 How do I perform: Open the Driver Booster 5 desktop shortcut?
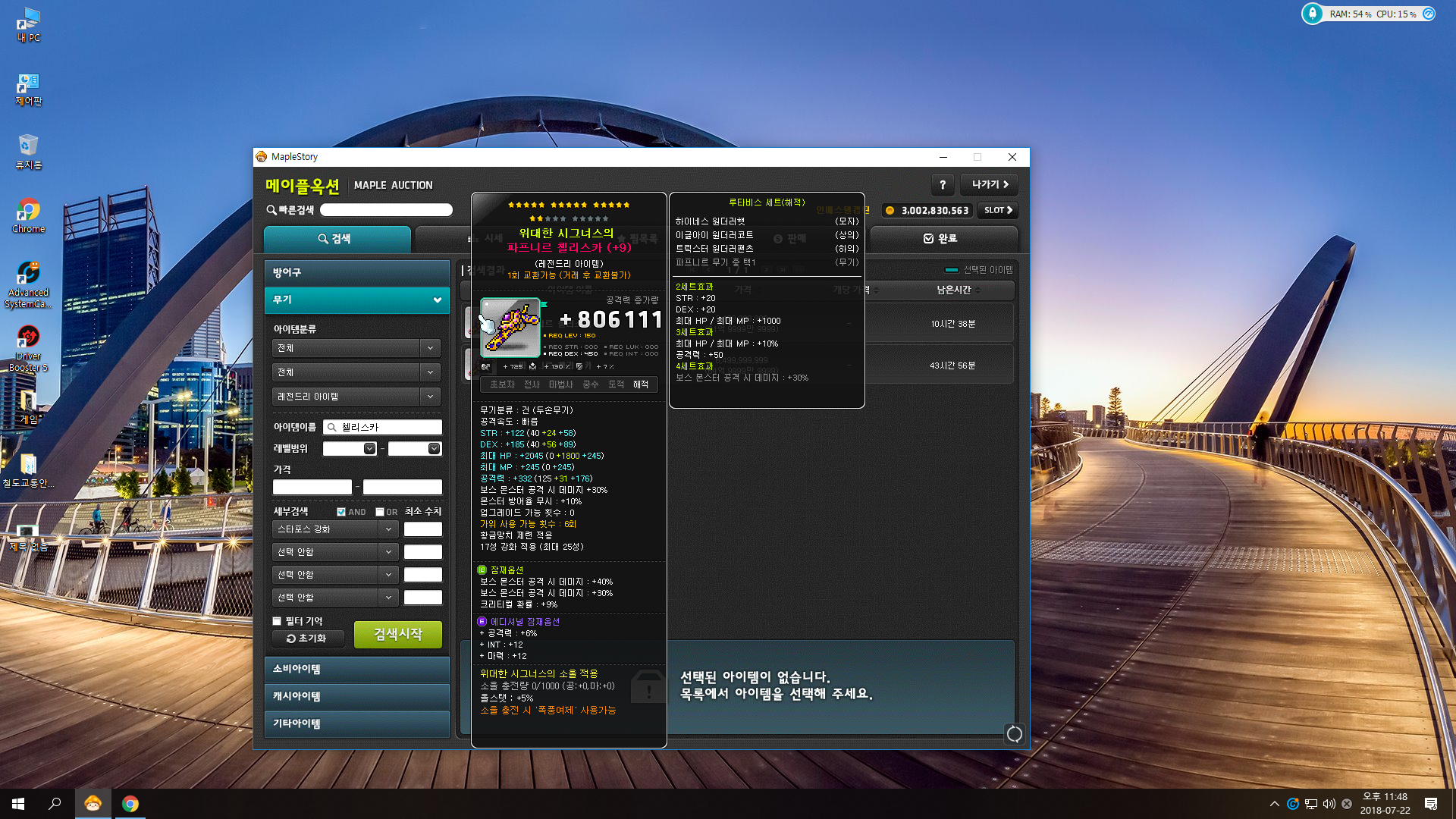29,349
